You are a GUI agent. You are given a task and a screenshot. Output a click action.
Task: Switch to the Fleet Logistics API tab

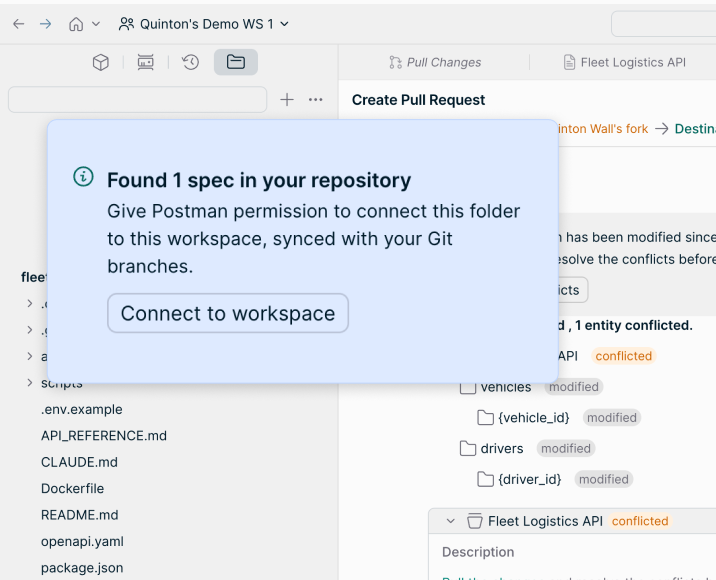(624, 62)
